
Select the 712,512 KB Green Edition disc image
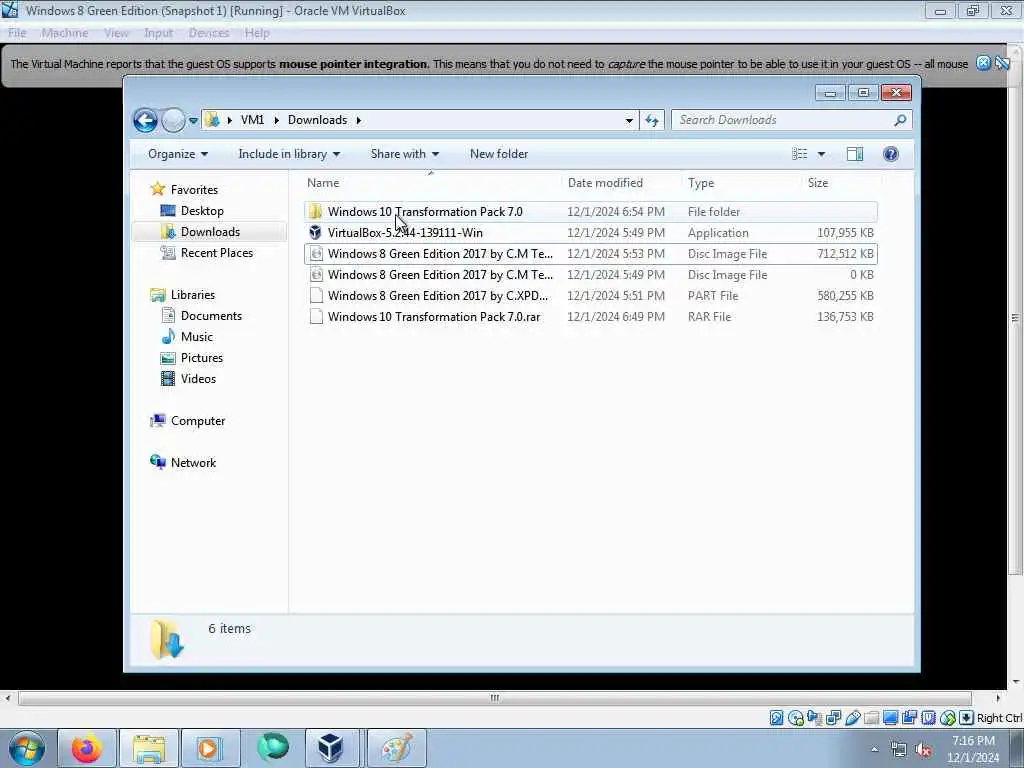[590, 253]
